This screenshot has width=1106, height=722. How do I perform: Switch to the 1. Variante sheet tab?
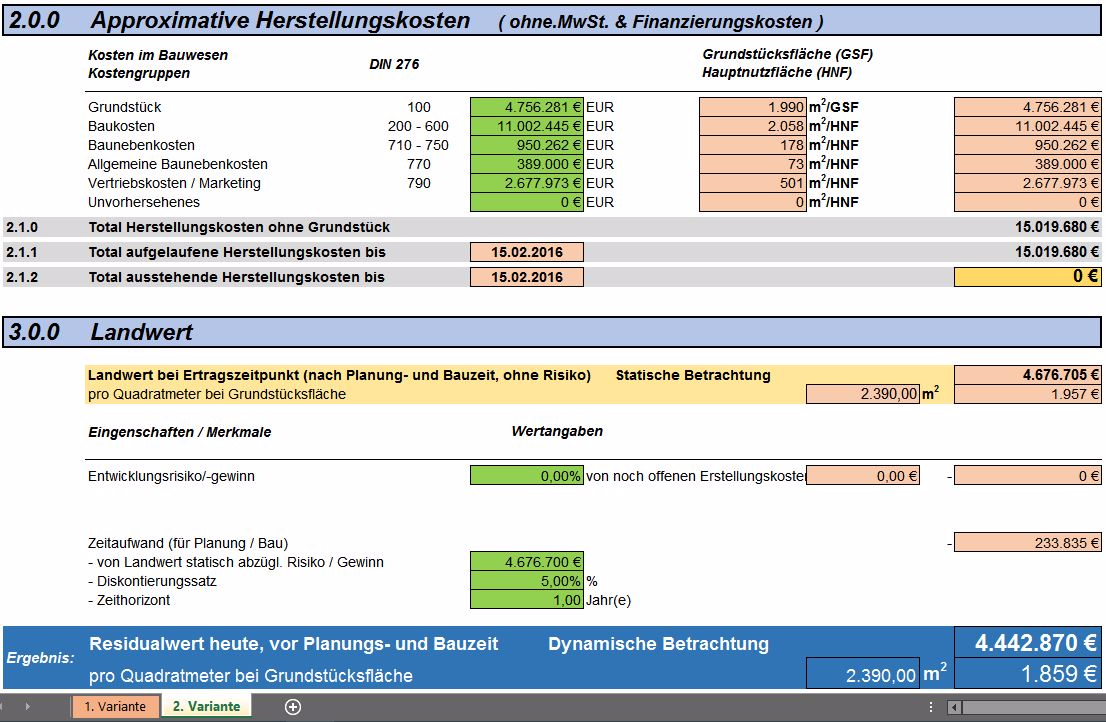[x=115, y=707]
